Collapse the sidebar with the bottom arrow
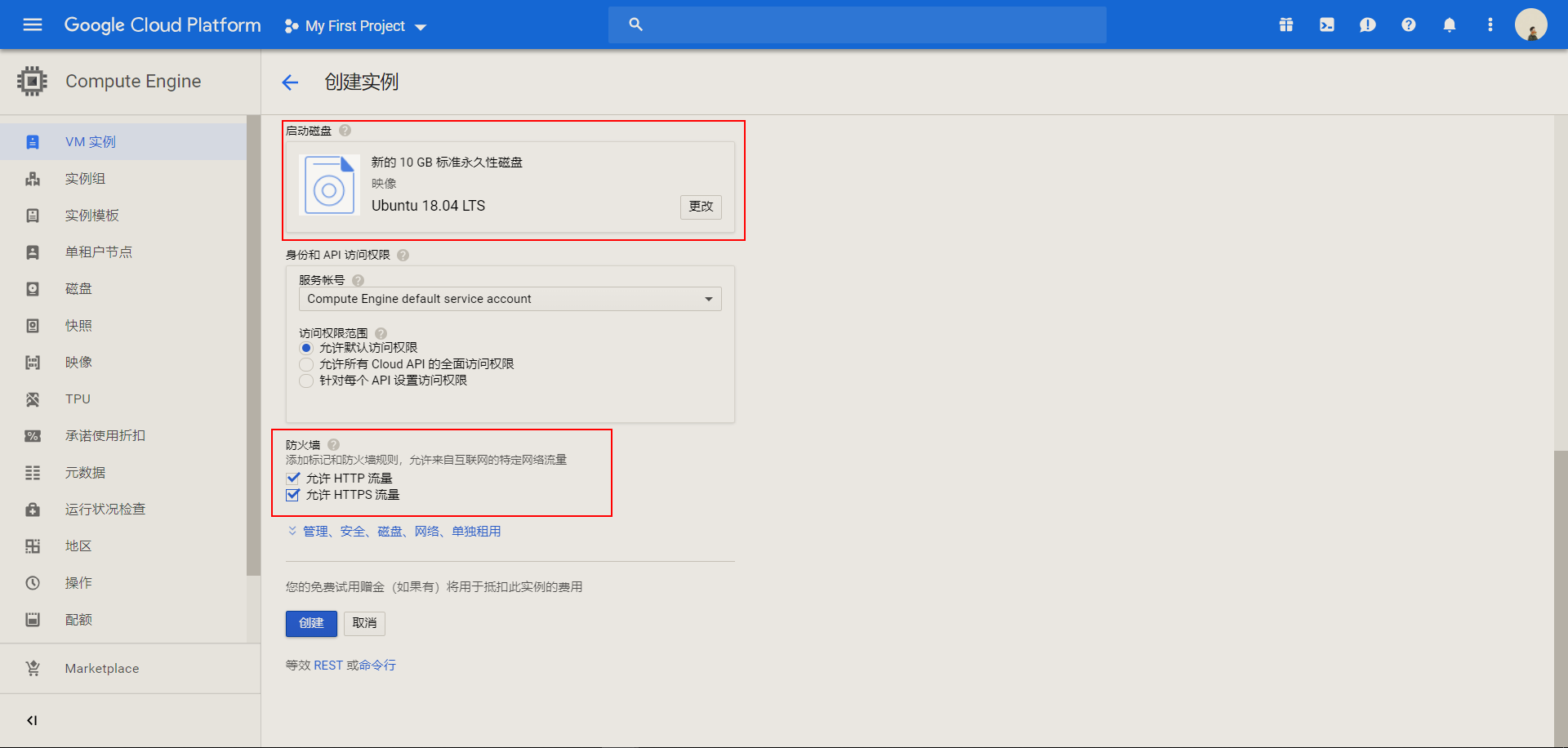Image resolution: width=1568 pixels, height=748 pixels. click(32, 720)
